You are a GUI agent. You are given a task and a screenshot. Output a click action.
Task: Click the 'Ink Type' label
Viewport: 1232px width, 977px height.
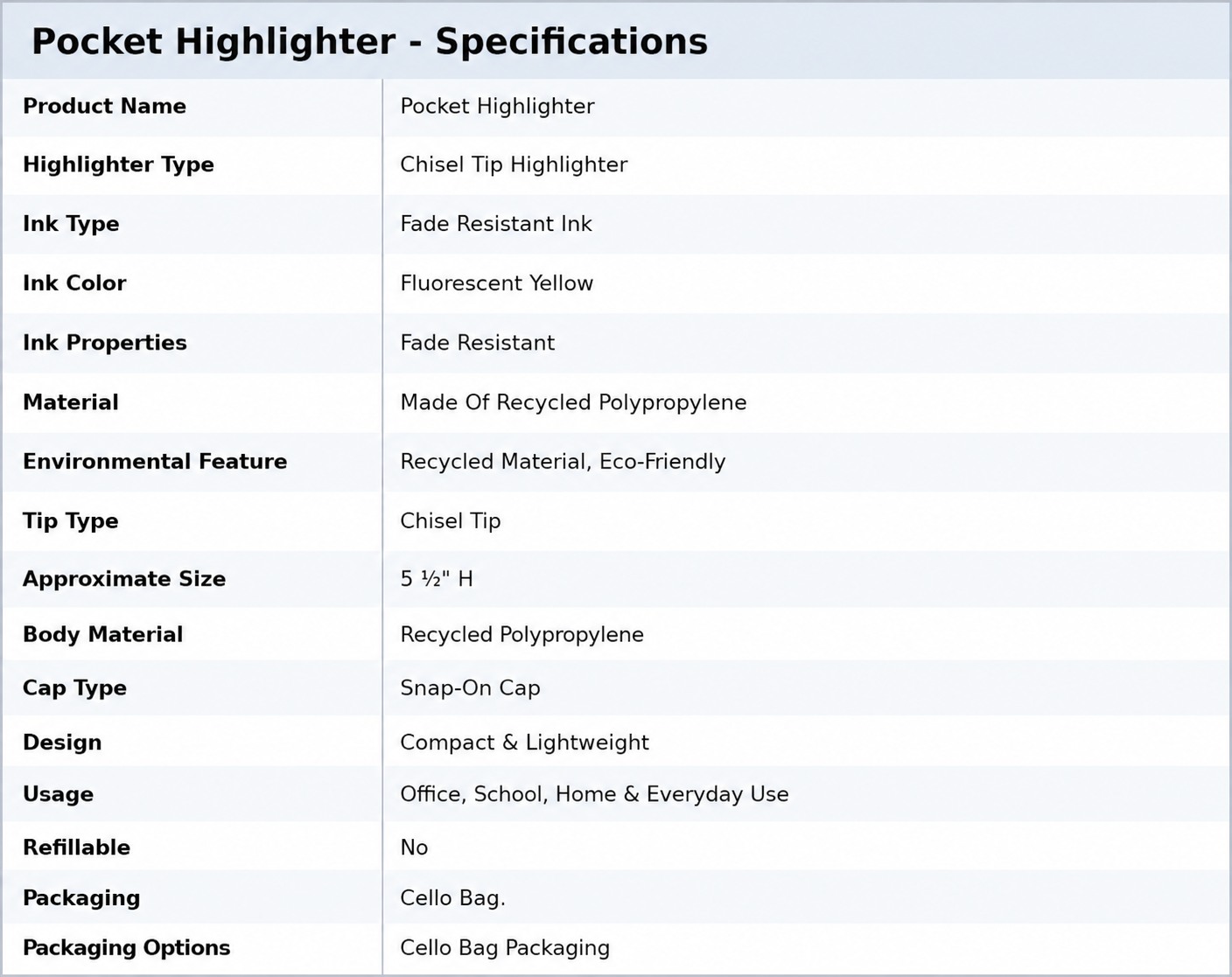[x=71, y=224]
